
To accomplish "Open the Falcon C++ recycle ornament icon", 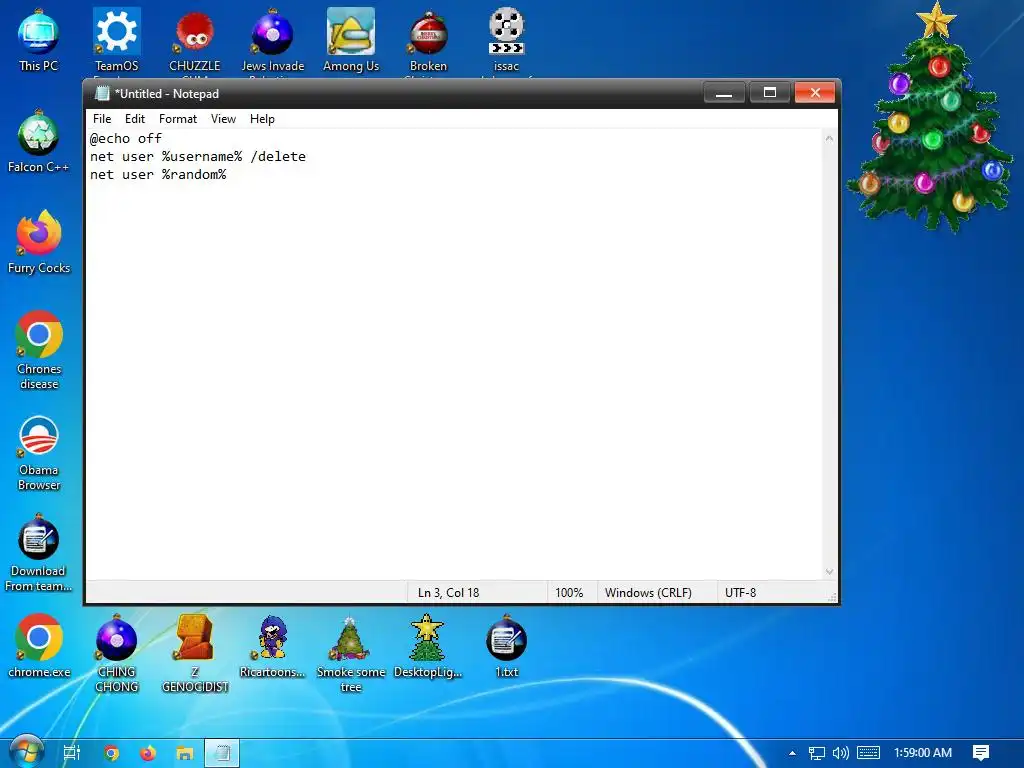I will [38, 142].
